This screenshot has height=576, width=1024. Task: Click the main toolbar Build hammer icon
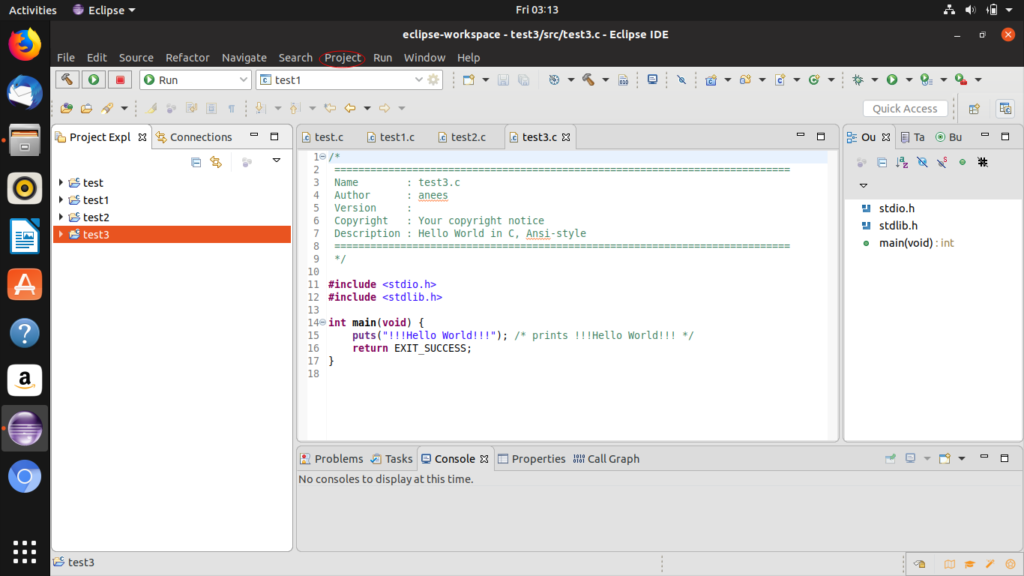[x=588, y=80]
